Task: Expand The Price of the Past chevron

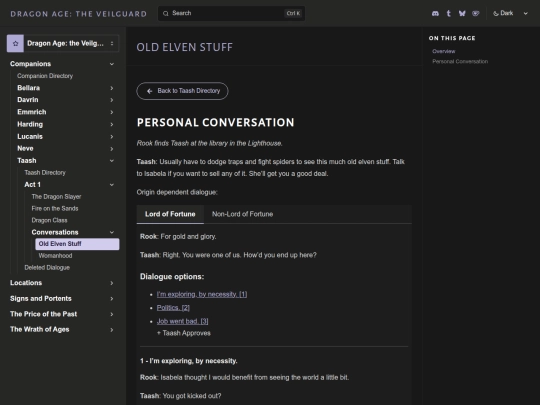Action: (x=112, y=314)
